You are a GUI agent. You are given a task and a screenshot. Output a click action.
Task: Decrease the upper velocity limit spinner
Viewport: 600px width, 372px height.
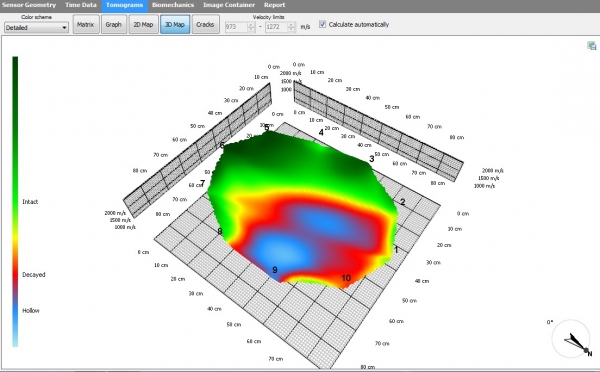click(292, 29)
